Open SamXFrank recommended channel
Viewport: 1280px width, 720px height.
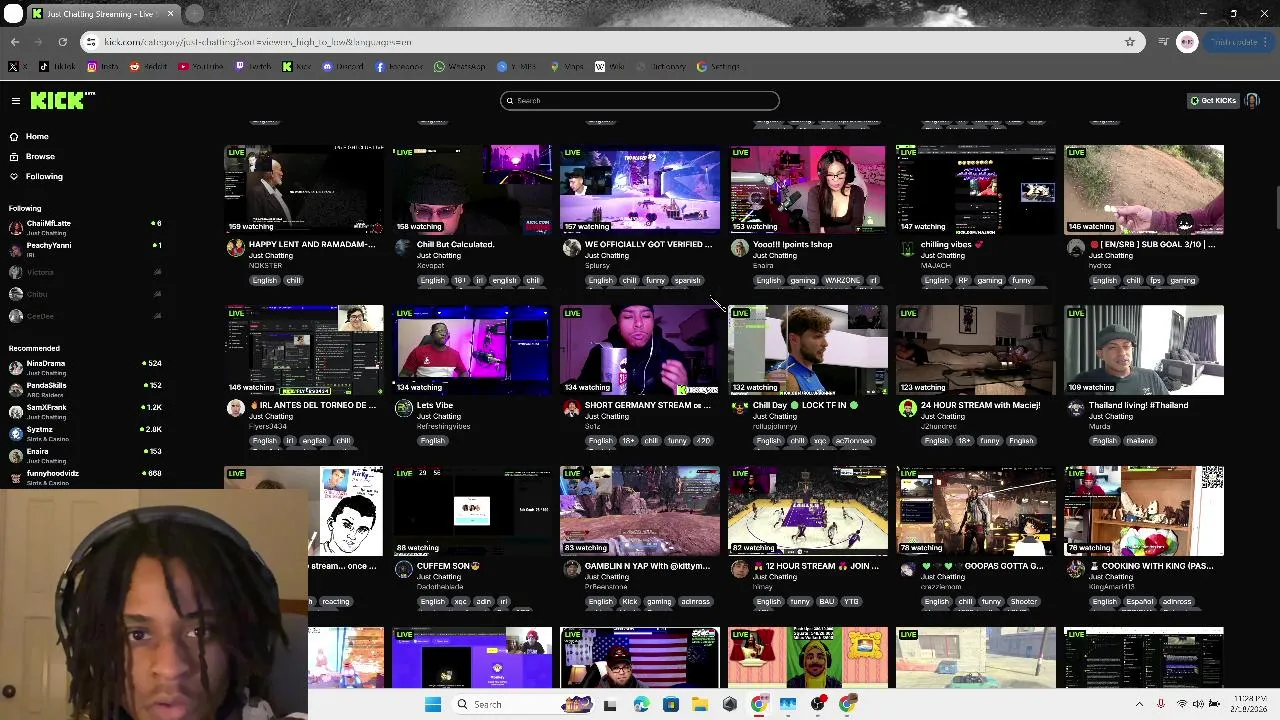tap(85, 411)
